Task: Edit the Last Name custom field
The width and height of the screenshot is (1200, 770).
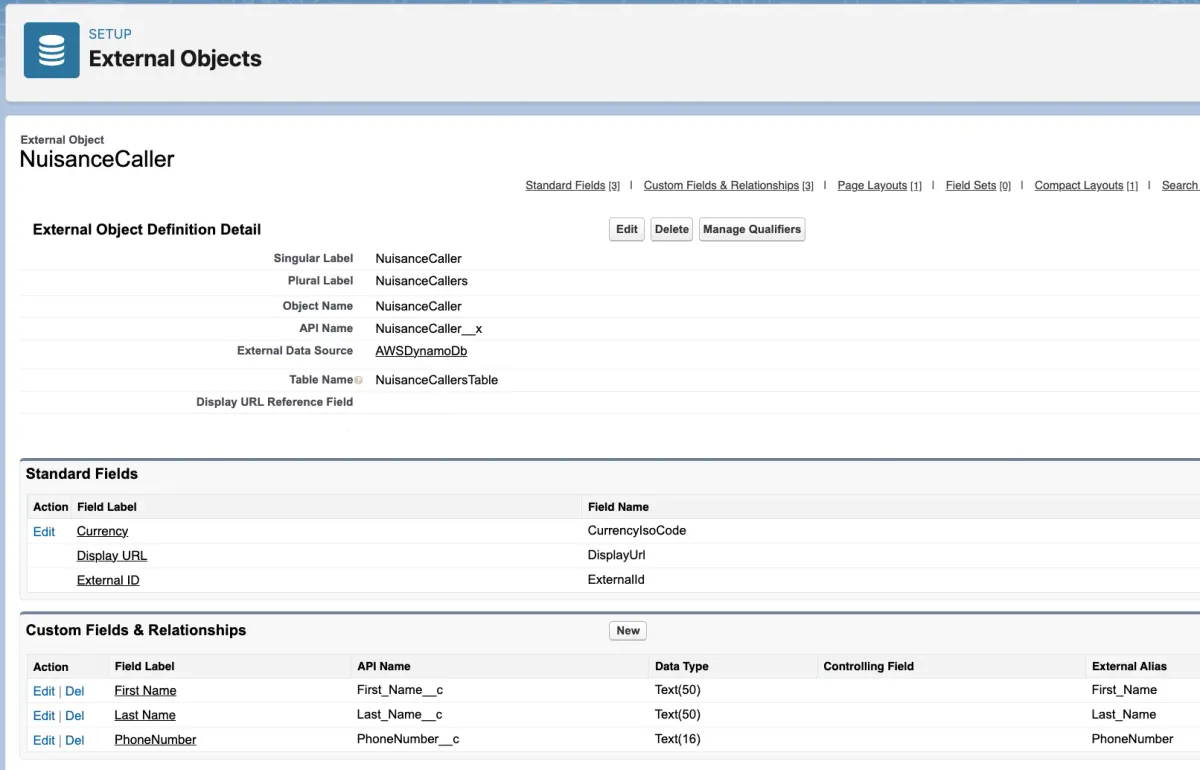Action: click(44, 716)
